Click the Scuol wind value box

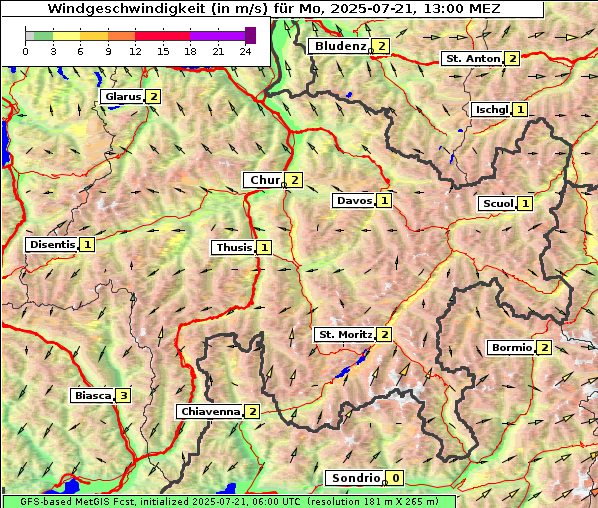[x=525, y=204]
